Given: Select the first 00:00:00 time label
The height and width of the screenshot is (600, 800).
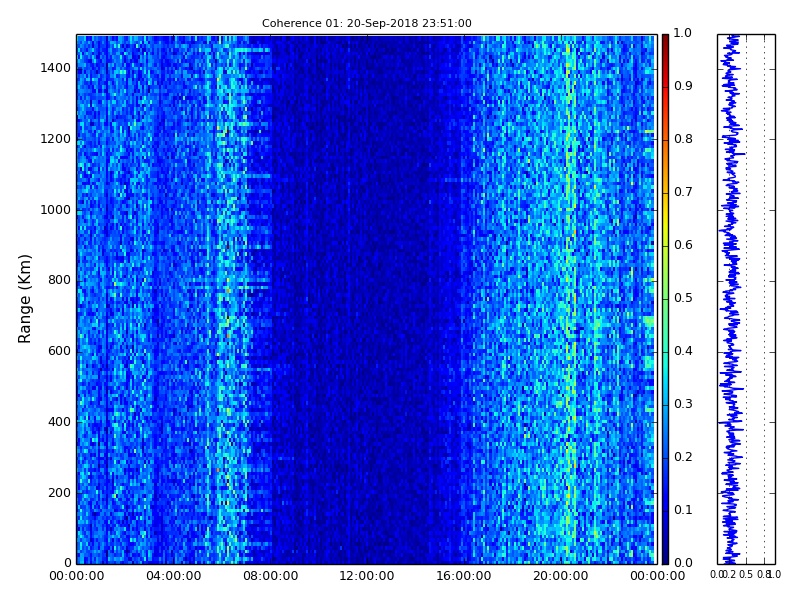Looking at the screenshot, I should [77, 576].
